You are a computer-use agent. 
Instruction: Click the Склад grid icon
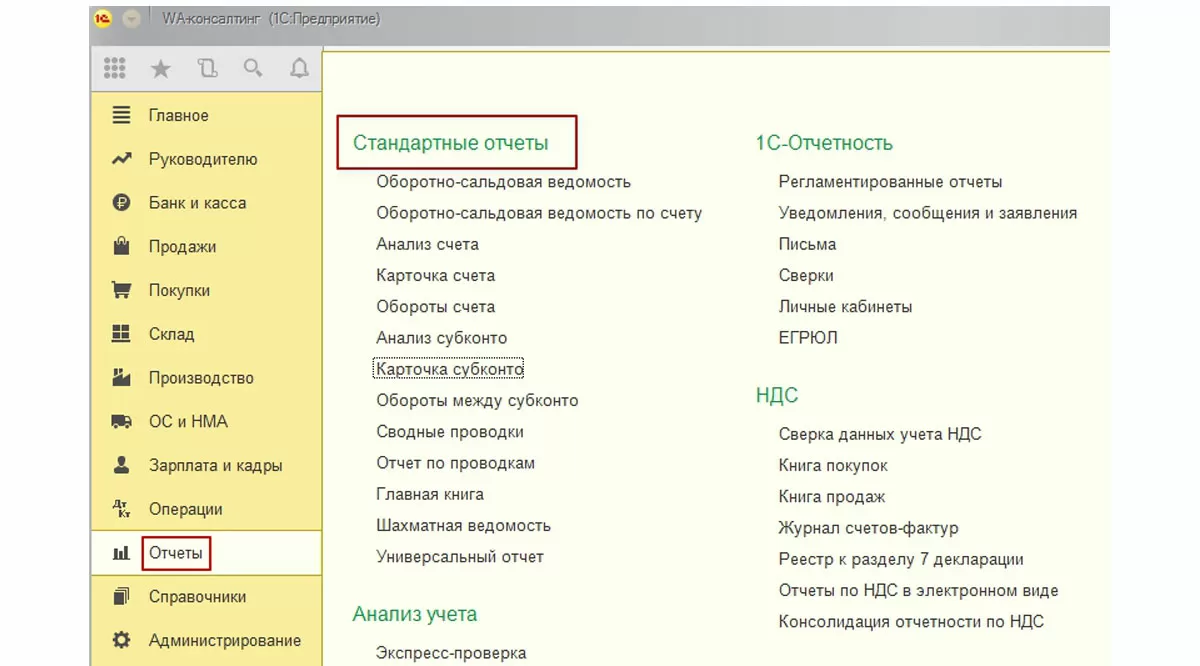pos(121,334)
